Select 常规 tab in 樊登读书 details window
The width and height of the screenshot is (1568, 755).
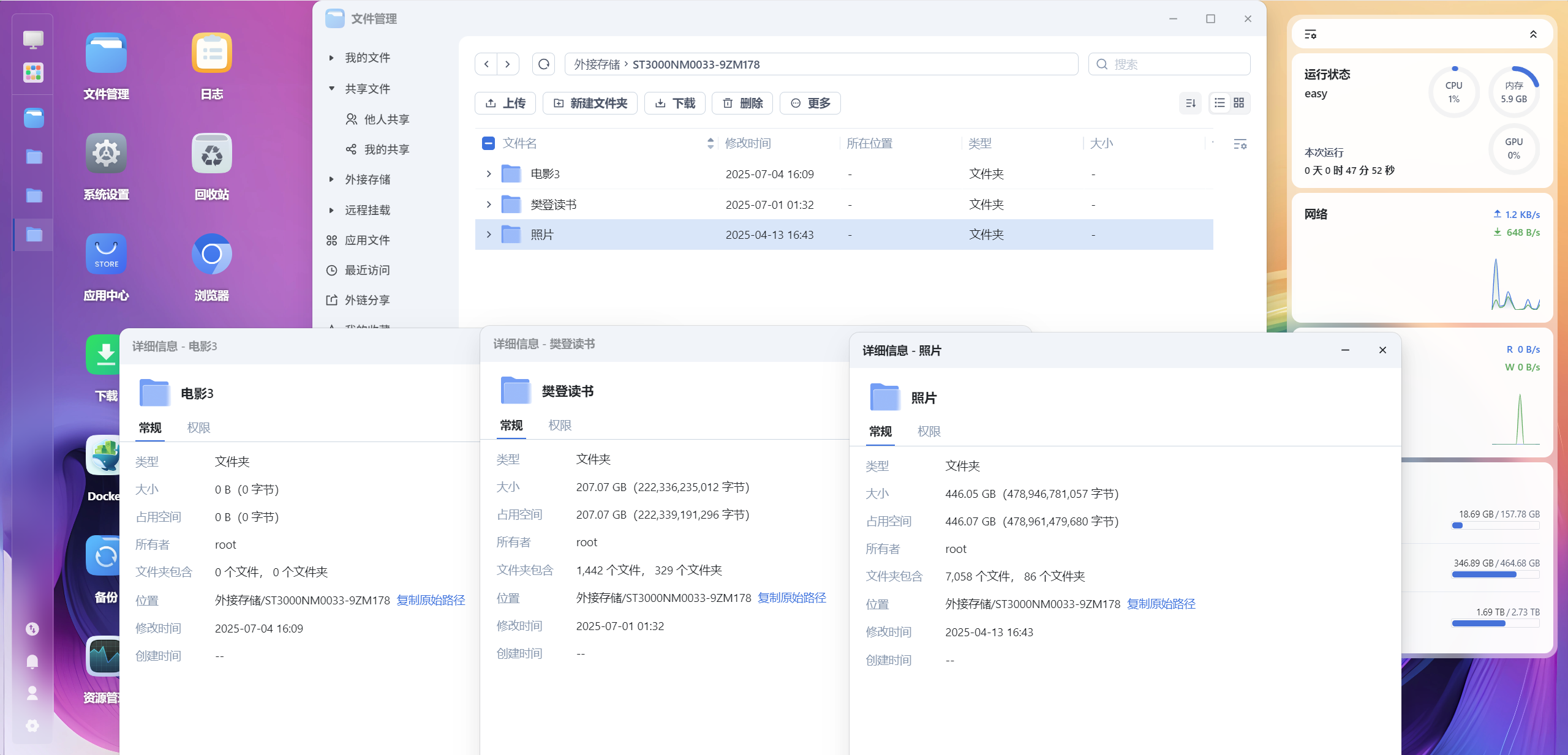pyautogui.click(x=511, y=425)
